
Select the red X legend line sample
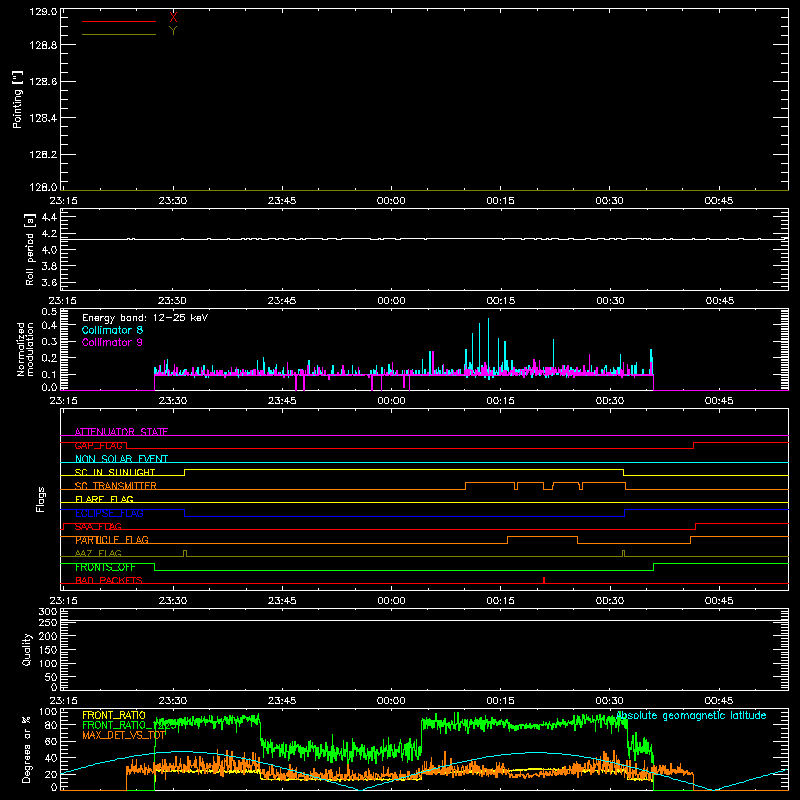(x=119, y=21)
